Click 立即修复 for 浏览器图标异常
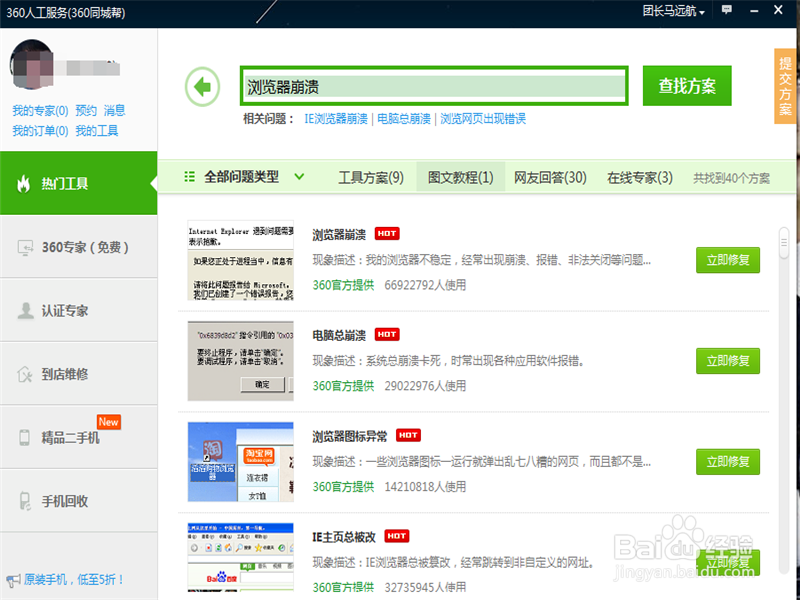This screenshot has height=600, width=800. point(728,462)
